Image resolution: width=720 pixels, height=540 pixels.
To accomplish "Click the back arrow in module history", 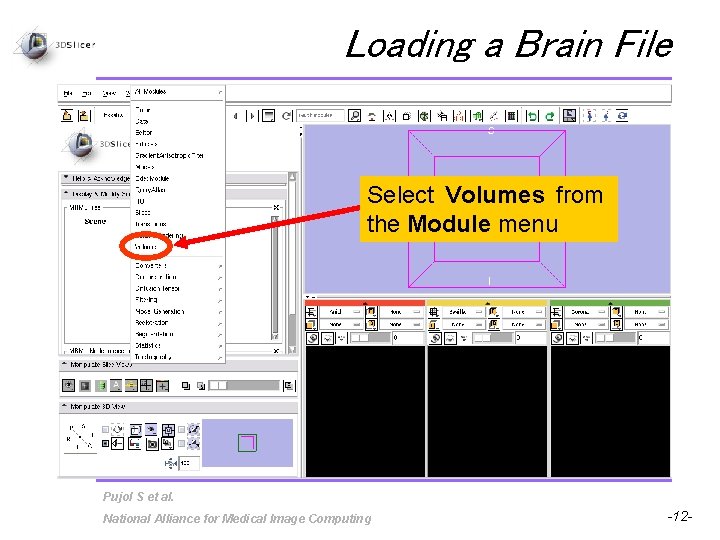I will pos(236,116).
